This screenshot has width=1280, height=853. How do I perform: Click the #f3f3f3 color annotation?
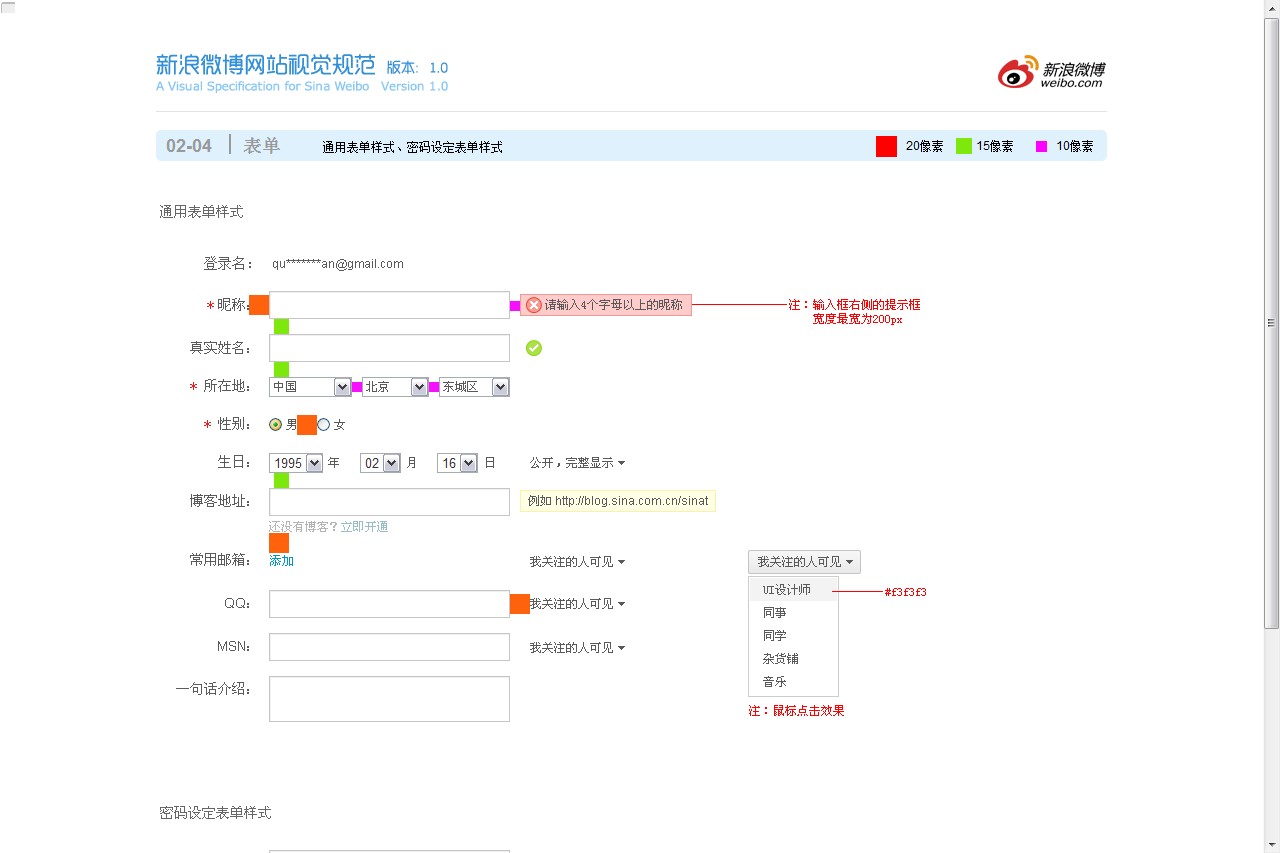click(905, 592)
